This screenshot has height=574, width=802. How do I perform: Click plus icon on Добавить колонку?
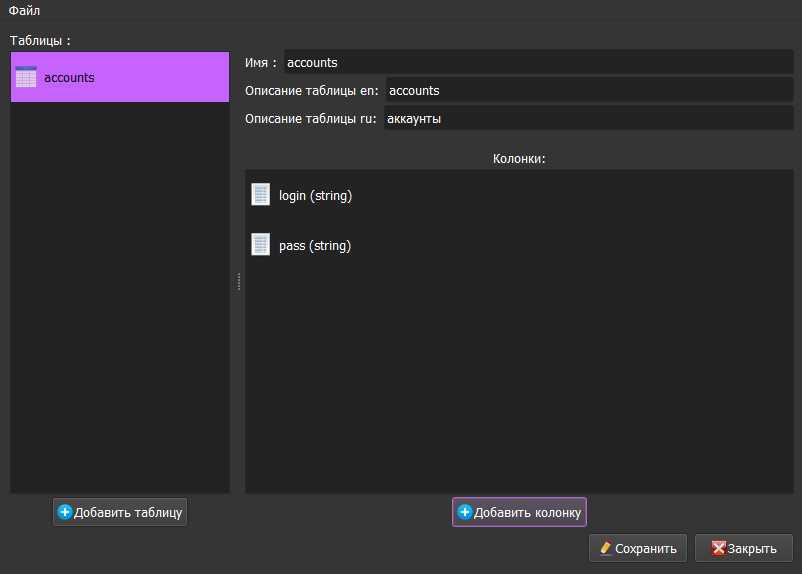(x=464, y=512)
